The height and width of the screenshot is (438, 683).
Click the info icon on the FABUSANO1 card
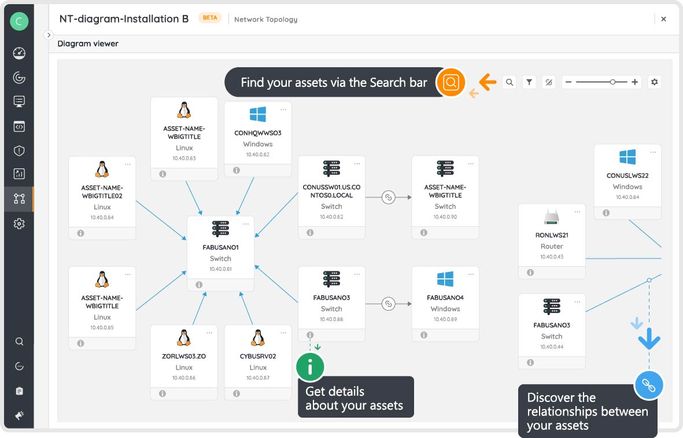click(x=199, y=284)
